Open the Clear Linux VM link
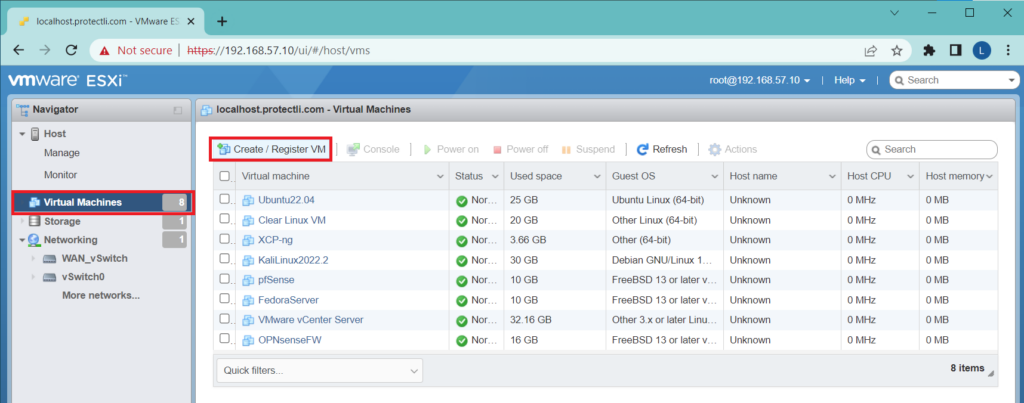The image size is (1024, 403). pos(292,220)
